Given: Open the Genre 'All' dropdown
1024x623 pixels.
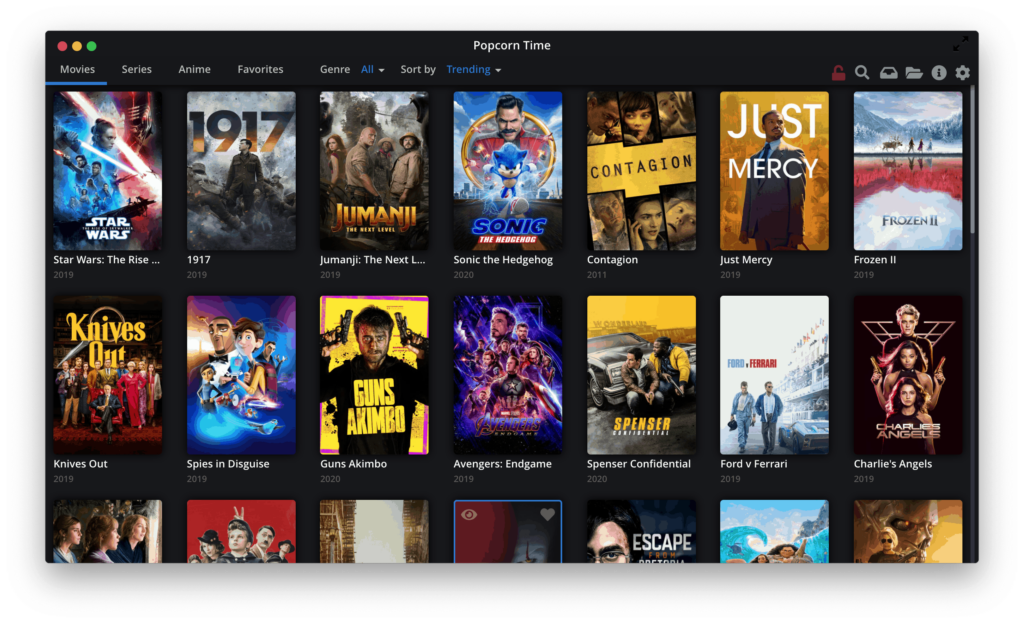Looking at the screenshot, I should (x=371, y=69).
